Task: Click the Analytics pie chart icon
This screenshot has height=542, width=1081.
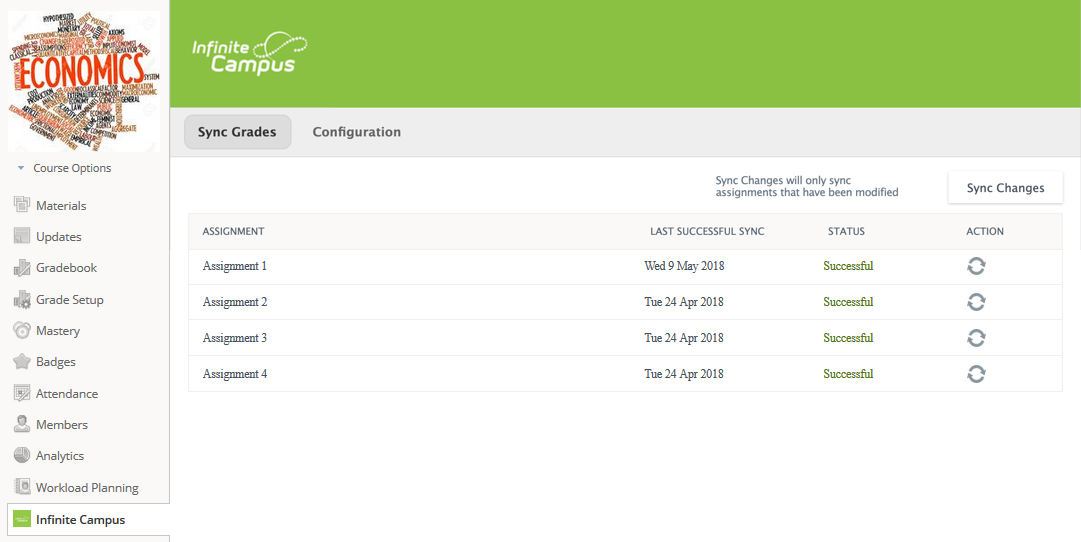Action: point(22,456)
